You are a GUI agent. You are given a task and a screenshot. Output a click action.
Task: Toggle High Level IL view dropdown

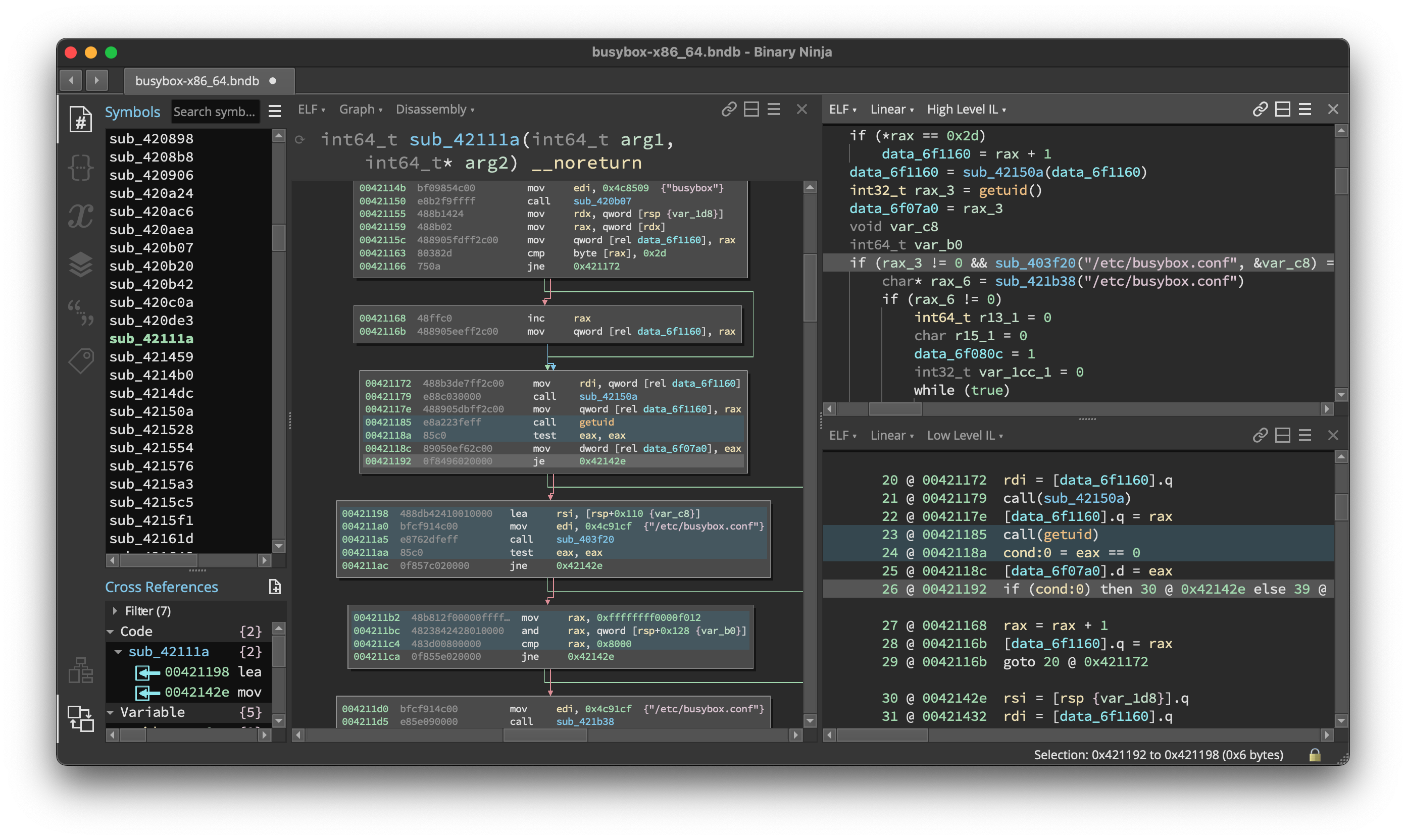click(x=965, y=109)
